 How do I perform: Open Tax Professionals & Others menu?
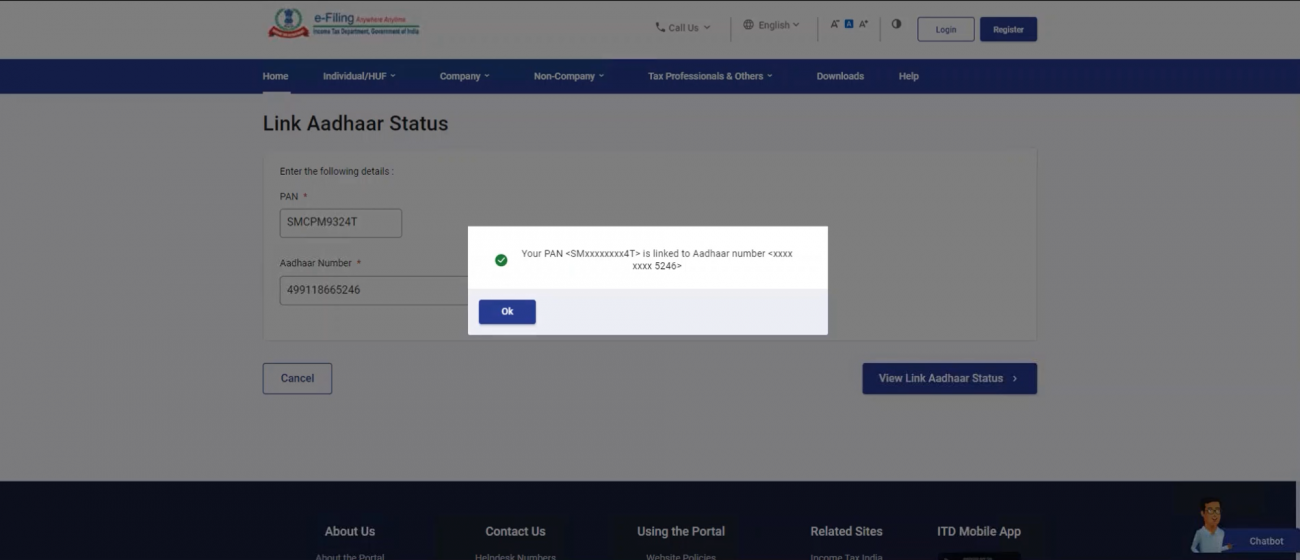[710, 76]
